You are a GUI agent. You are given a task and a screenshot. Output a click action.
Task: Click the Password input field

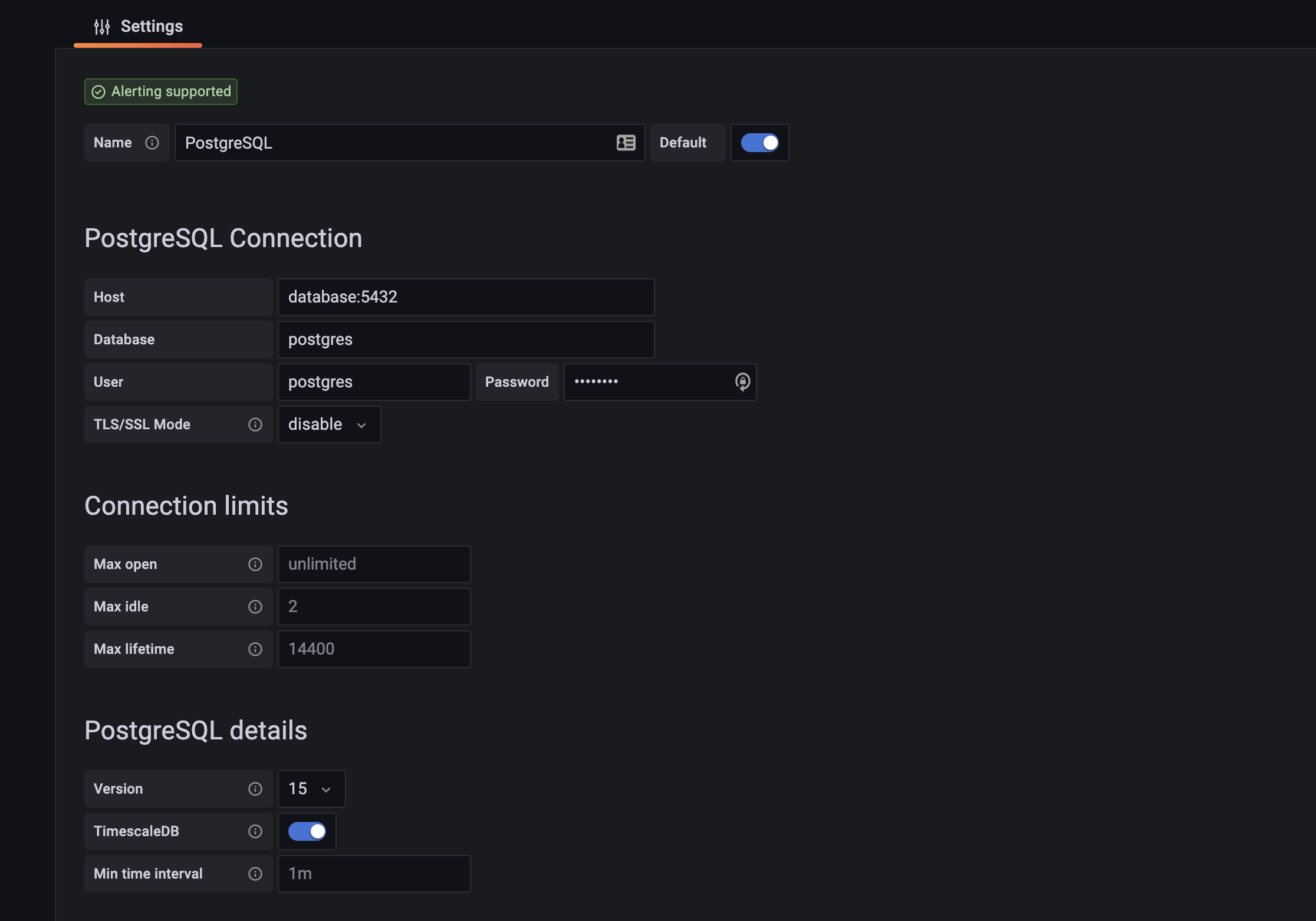coord(649,382)
